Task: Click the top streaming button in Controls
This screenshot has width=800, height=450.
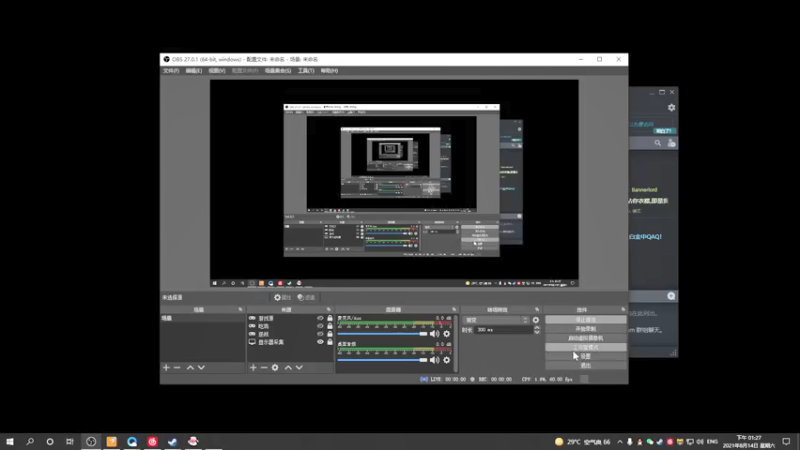Action: 586,320
